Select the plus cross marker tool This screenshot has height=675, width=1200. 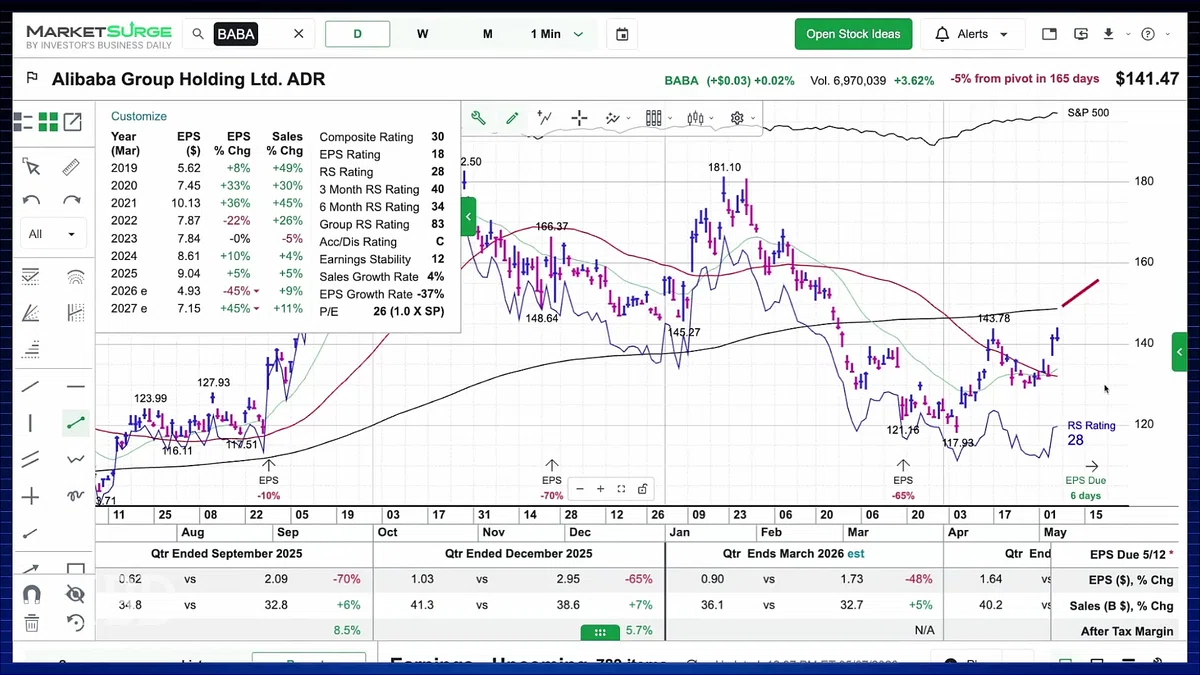(x=31, y=496)
